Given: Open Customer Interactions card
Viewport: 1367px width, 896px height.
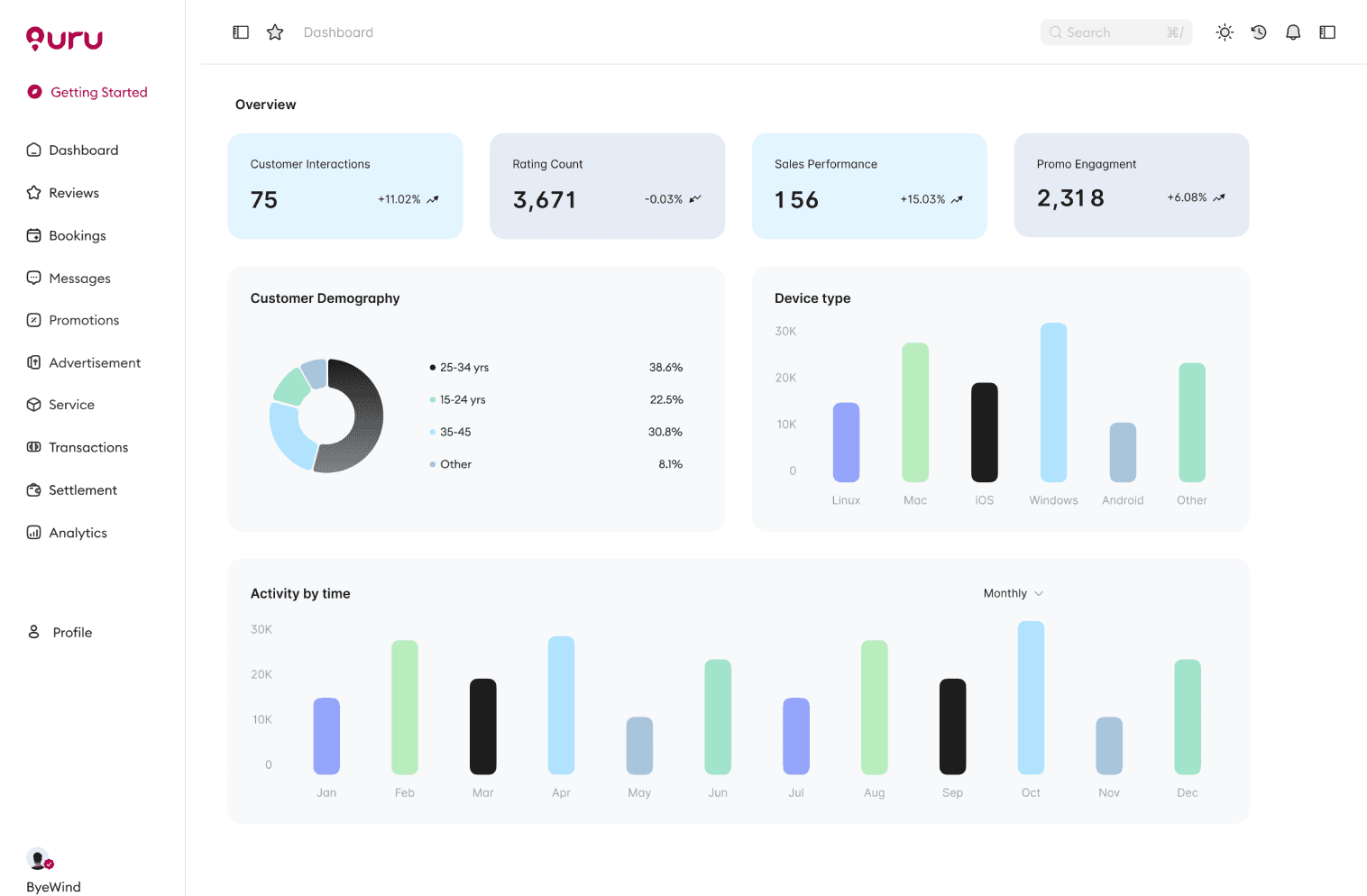Looking at the screenshot, I should [x=345, y=186].
